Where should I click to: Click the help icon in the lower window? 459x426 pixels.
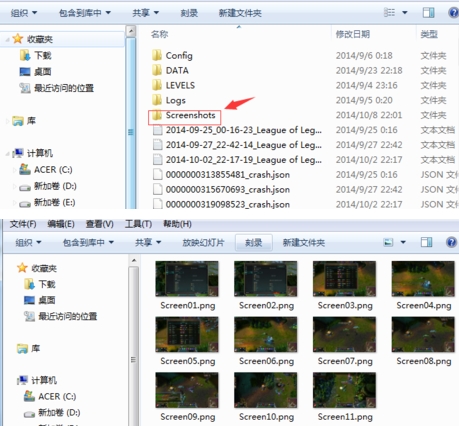(451, 242)
